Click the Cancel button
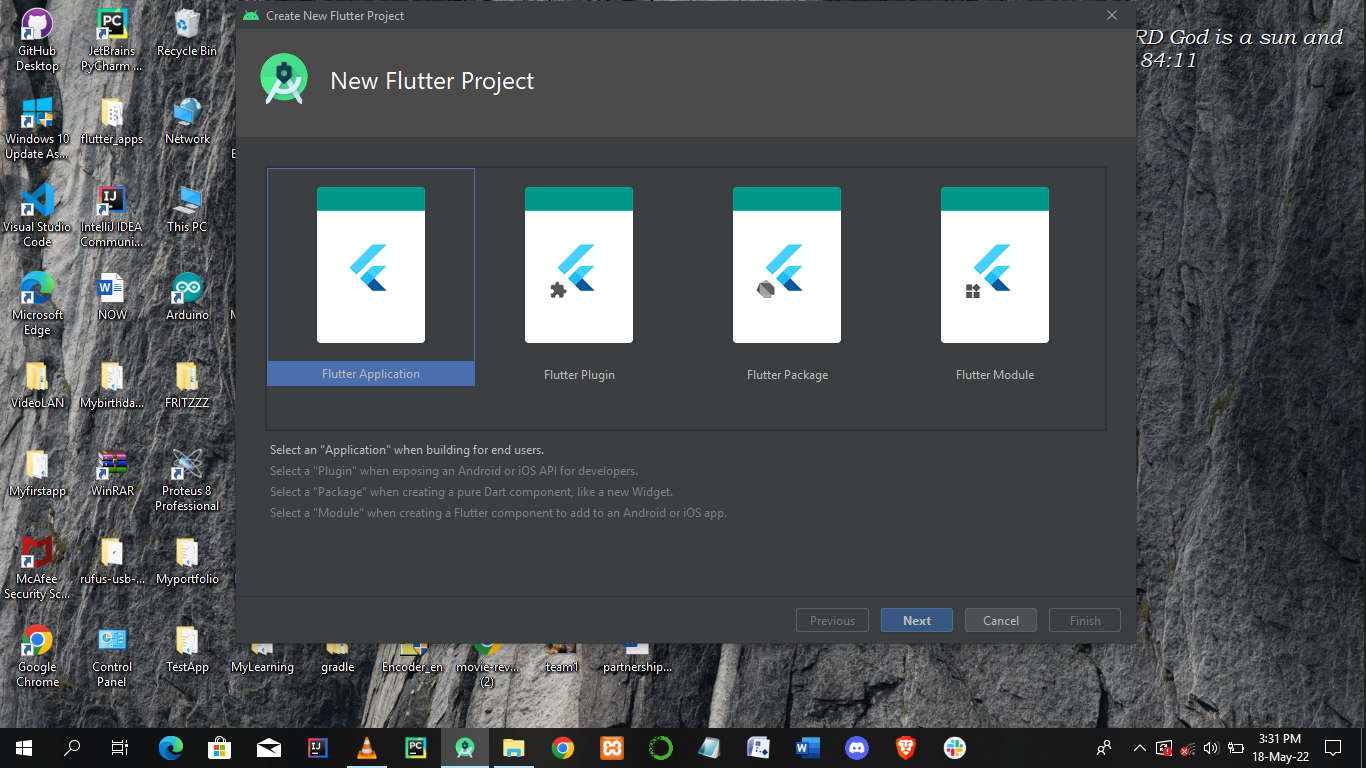This screenshot has width=1366, height=768. tap(1001, 620)
